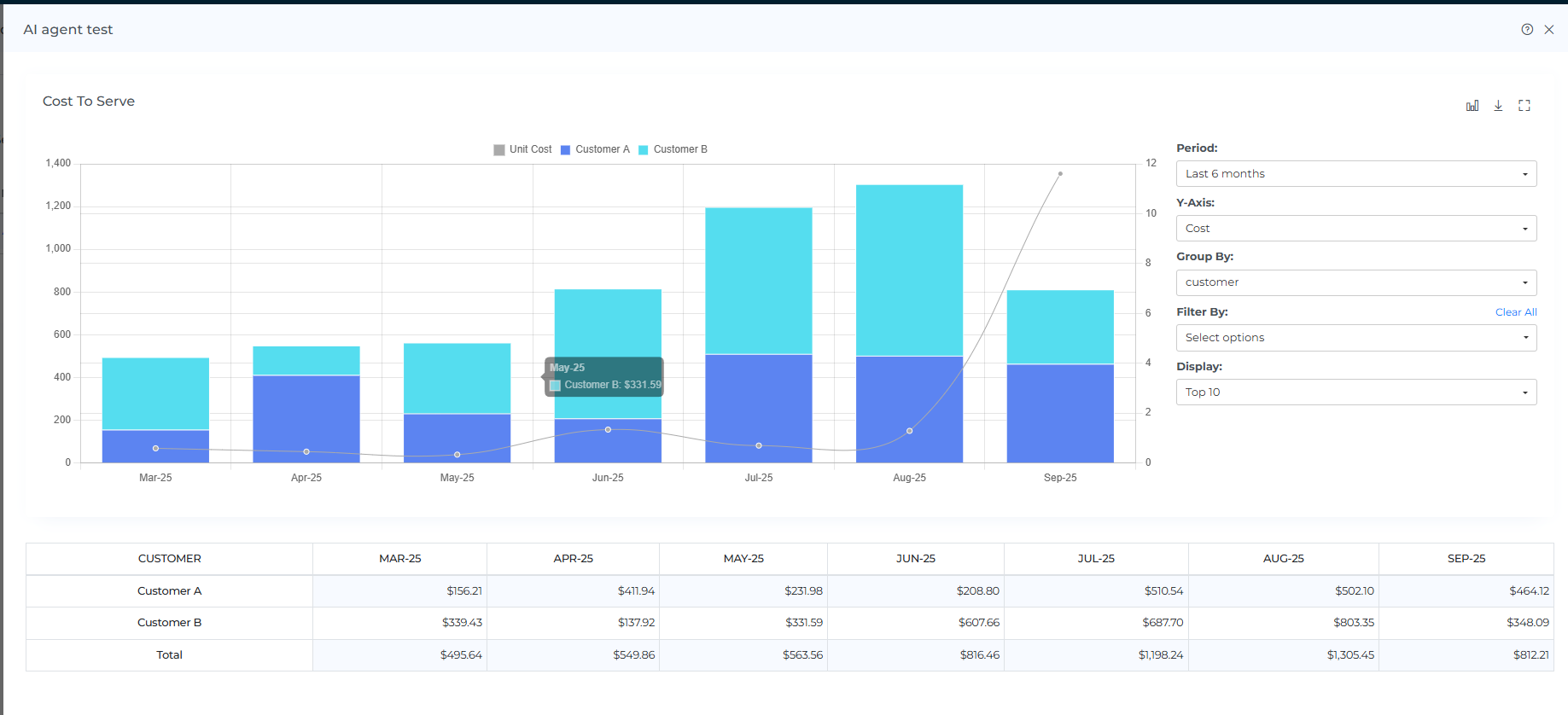Open the Y-Axis Cost dropdown

coord(1355,229)
